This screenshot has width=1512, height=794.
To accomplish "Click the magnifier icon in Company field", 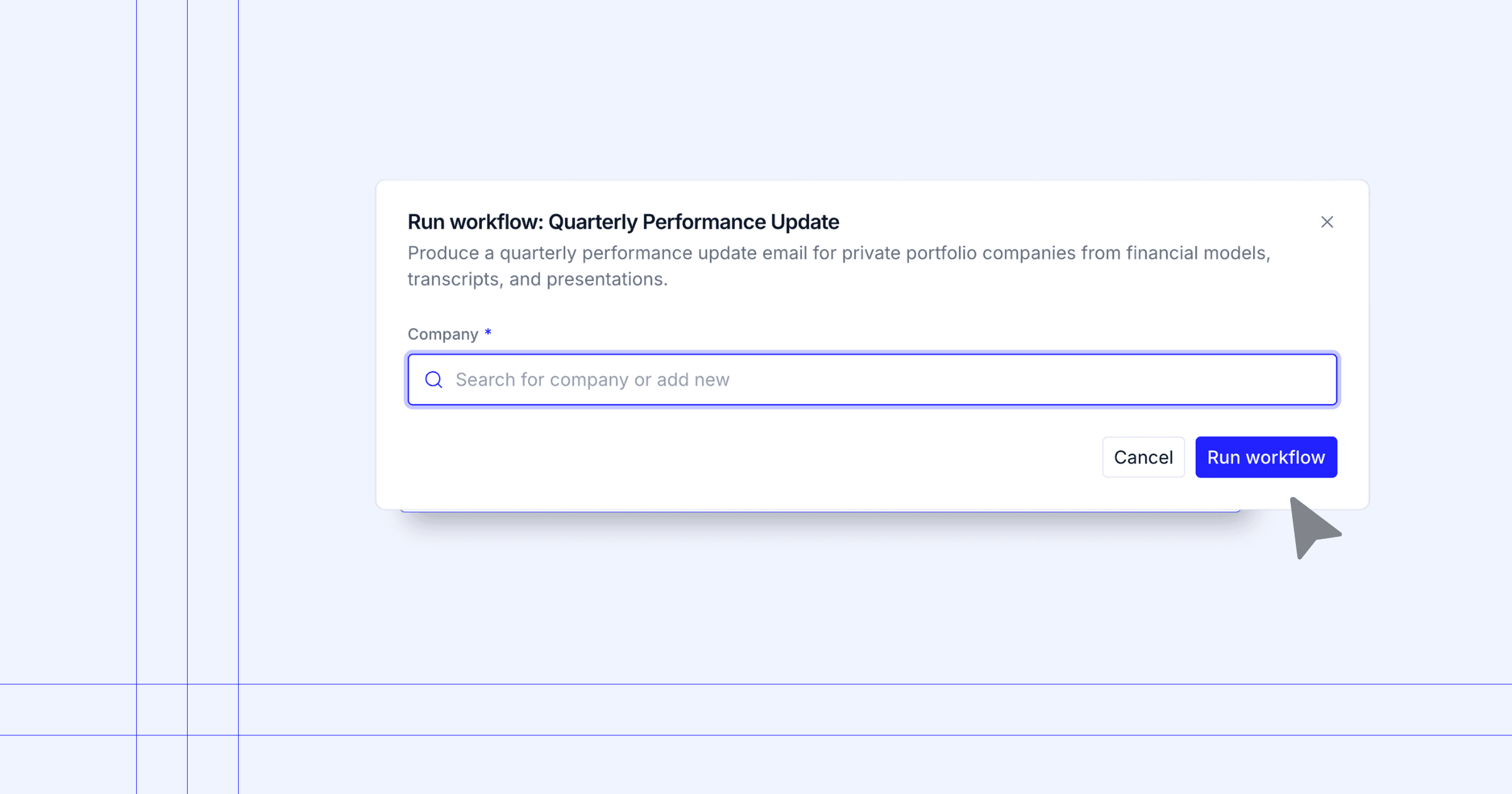I will 433,379.
